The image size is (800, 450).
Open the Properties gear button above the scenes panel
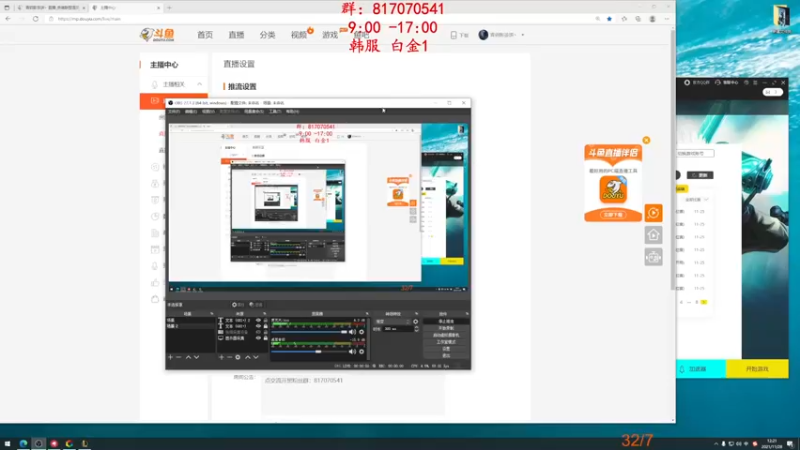pos(238,305)
